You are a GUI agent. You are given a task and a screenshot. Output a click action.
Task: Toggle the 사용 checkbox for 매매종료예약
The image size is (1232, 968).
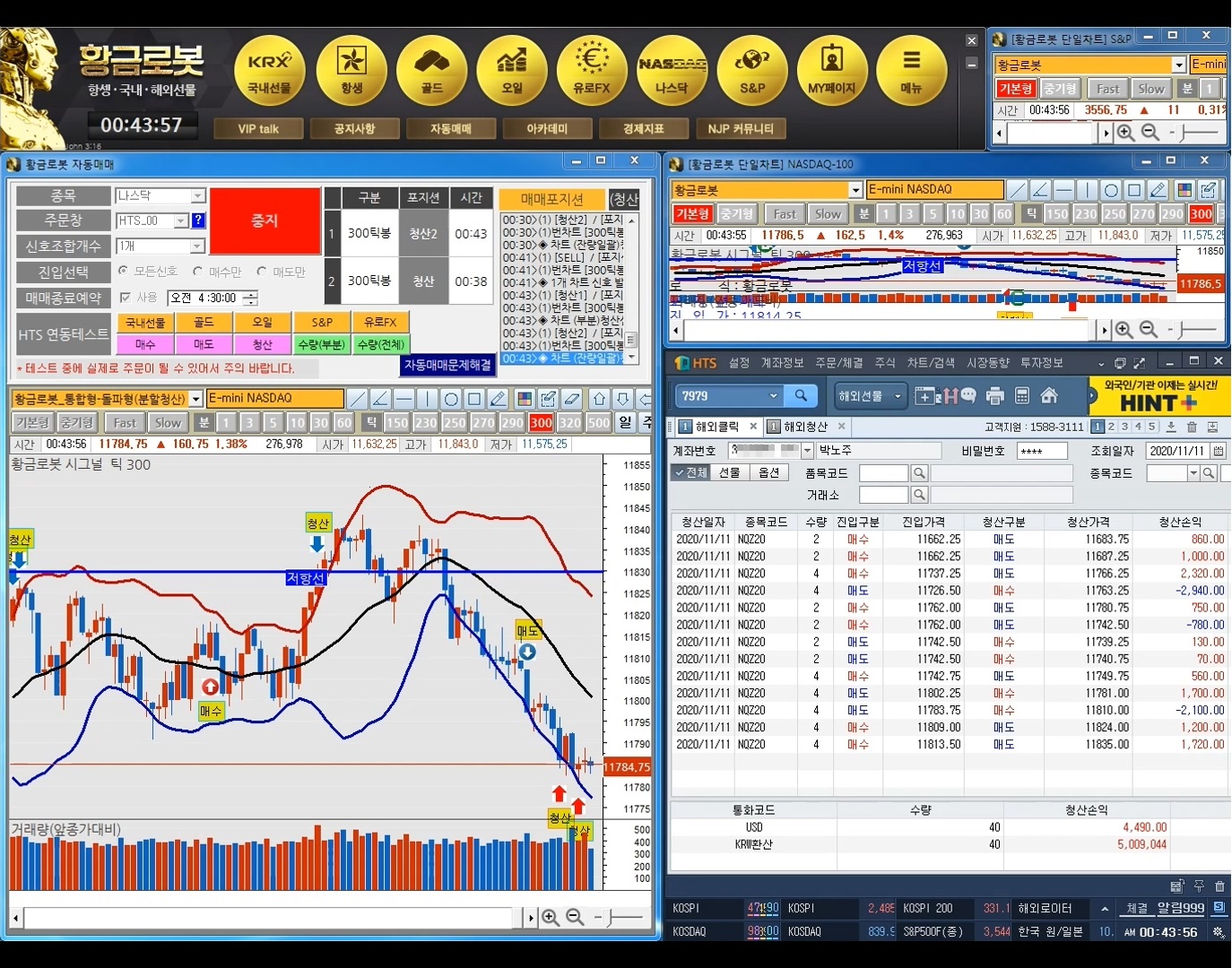click(x=126, y=298)
